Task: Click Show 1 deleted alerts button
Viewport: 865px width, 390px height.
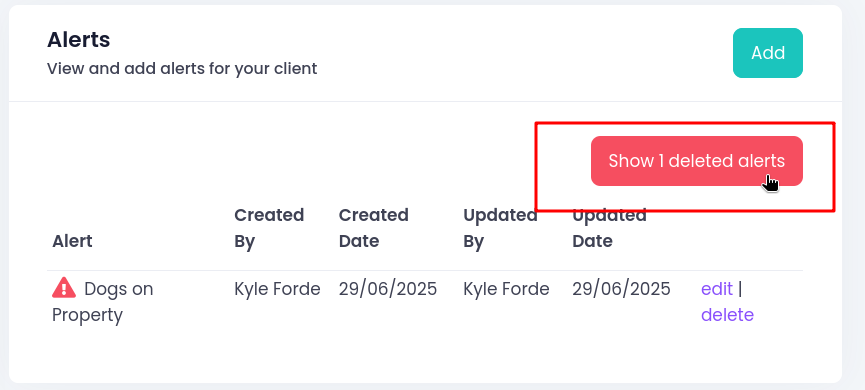Action: [x=697, y=161]
